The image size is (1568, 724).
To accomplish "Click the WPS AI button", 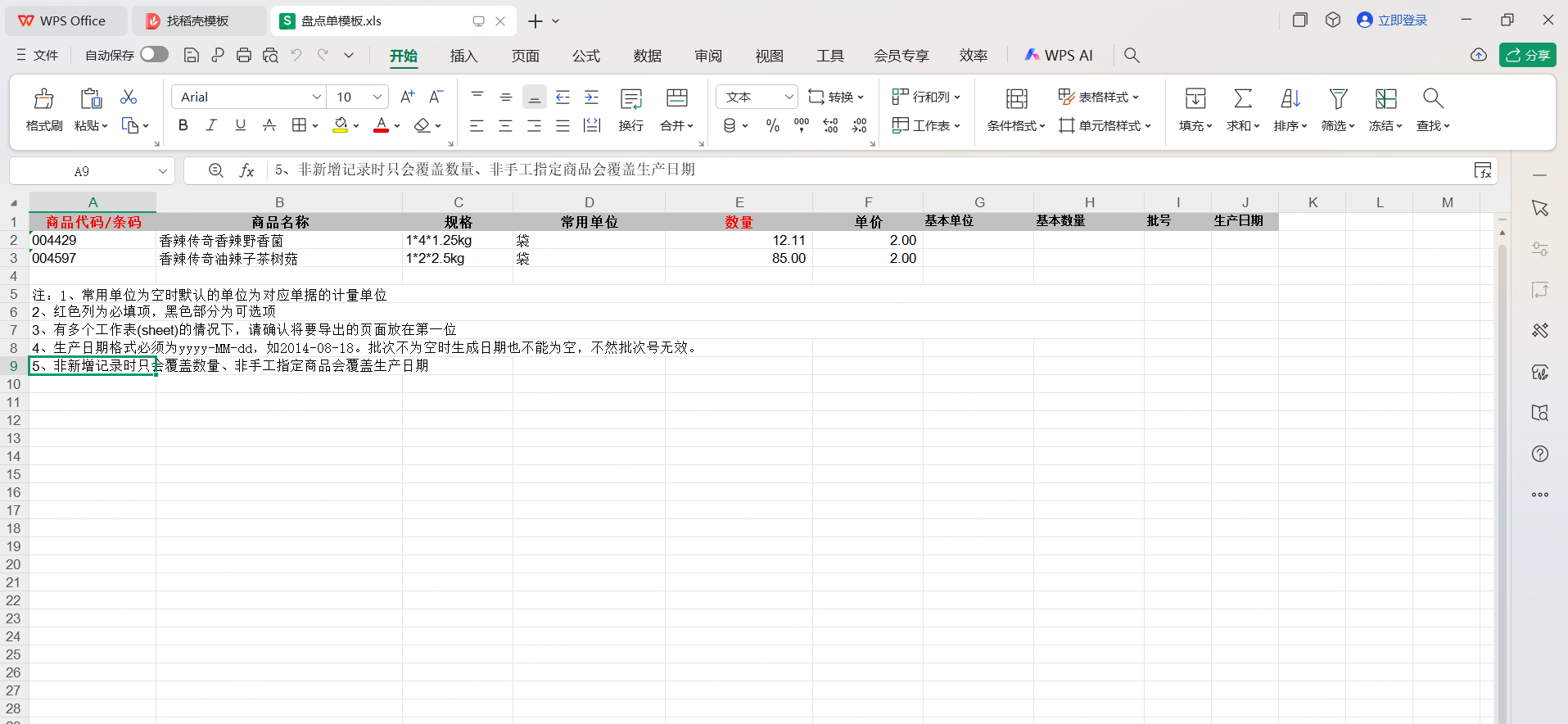I will [x=1059, y=55].
